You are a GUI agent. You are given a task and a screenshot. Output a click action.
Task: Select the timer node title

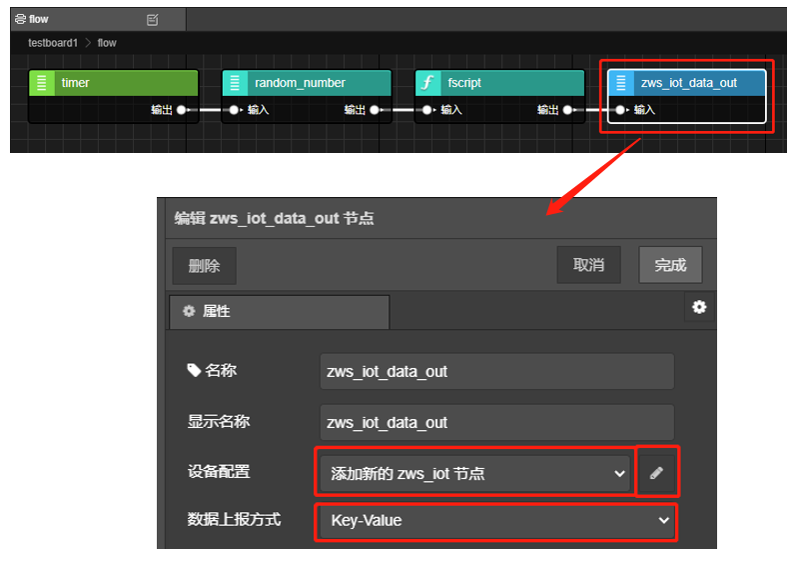coord(75,83)
